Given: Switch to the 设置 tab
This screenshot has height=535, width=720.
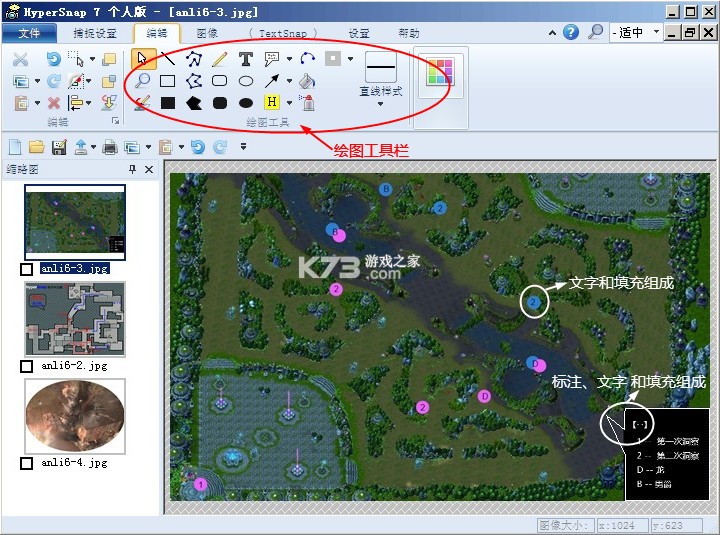Looking at the screenshot, I should [359, 33].
